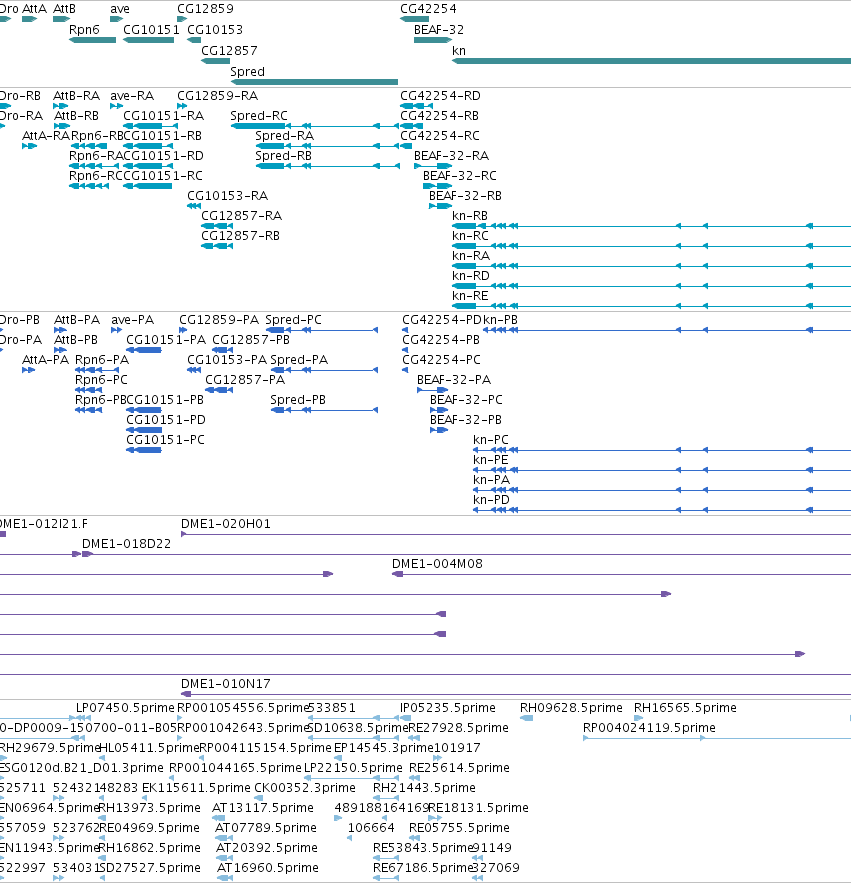851x883 pixels.
Task: Select CDS label CG10153-PA
Action: pos(227,360)
